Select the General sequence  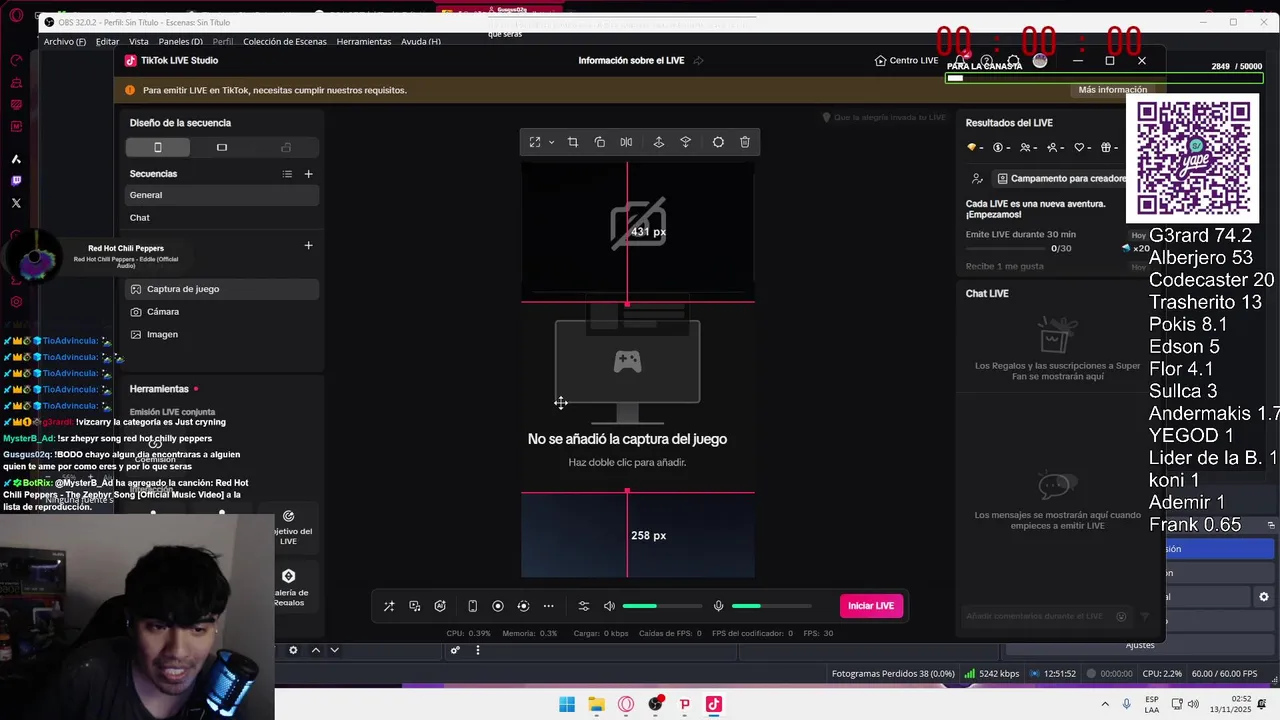[222, 195]
